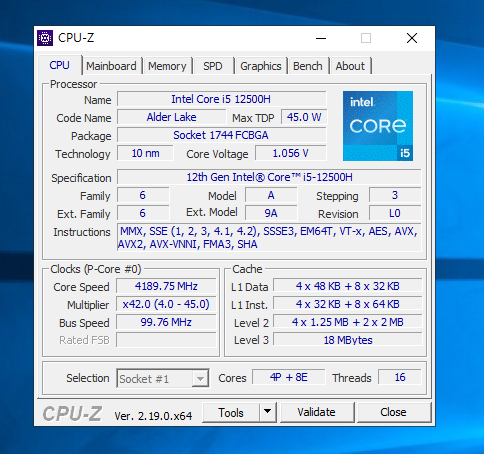484x454 pixels.
Task: Click the Core Speed value 4189.75 MHz
Action: 166,286
